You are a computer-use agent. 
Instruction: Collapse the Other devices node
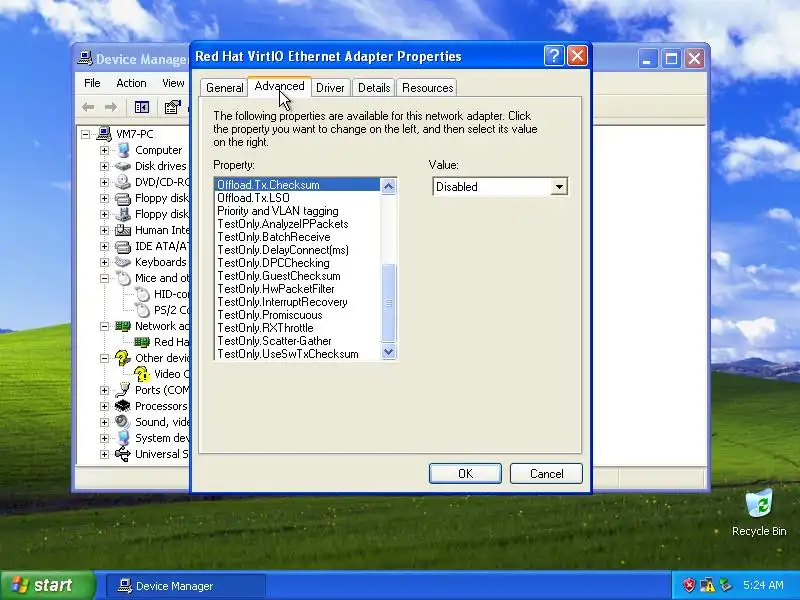(105, 358)
